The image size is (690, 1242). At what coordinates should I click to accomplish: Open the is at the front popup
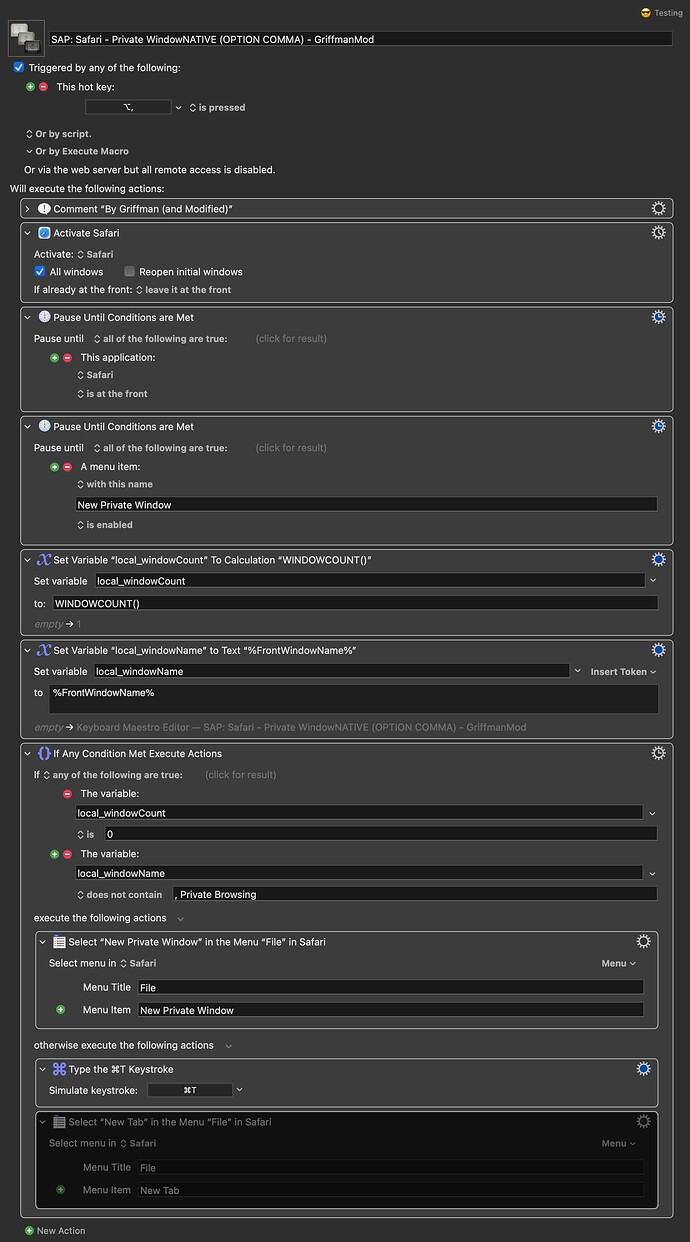pyautogui.click(x=112, y=394)
